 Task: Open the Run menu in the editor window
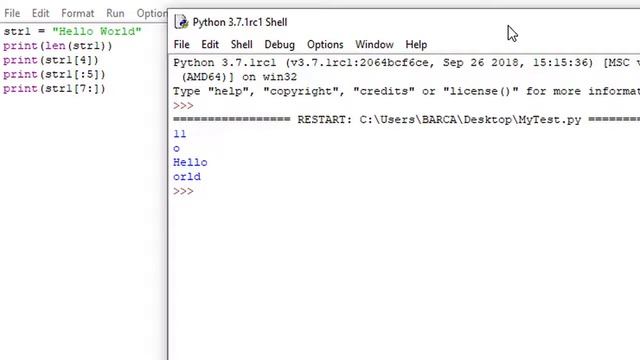(x=115, y=13)
